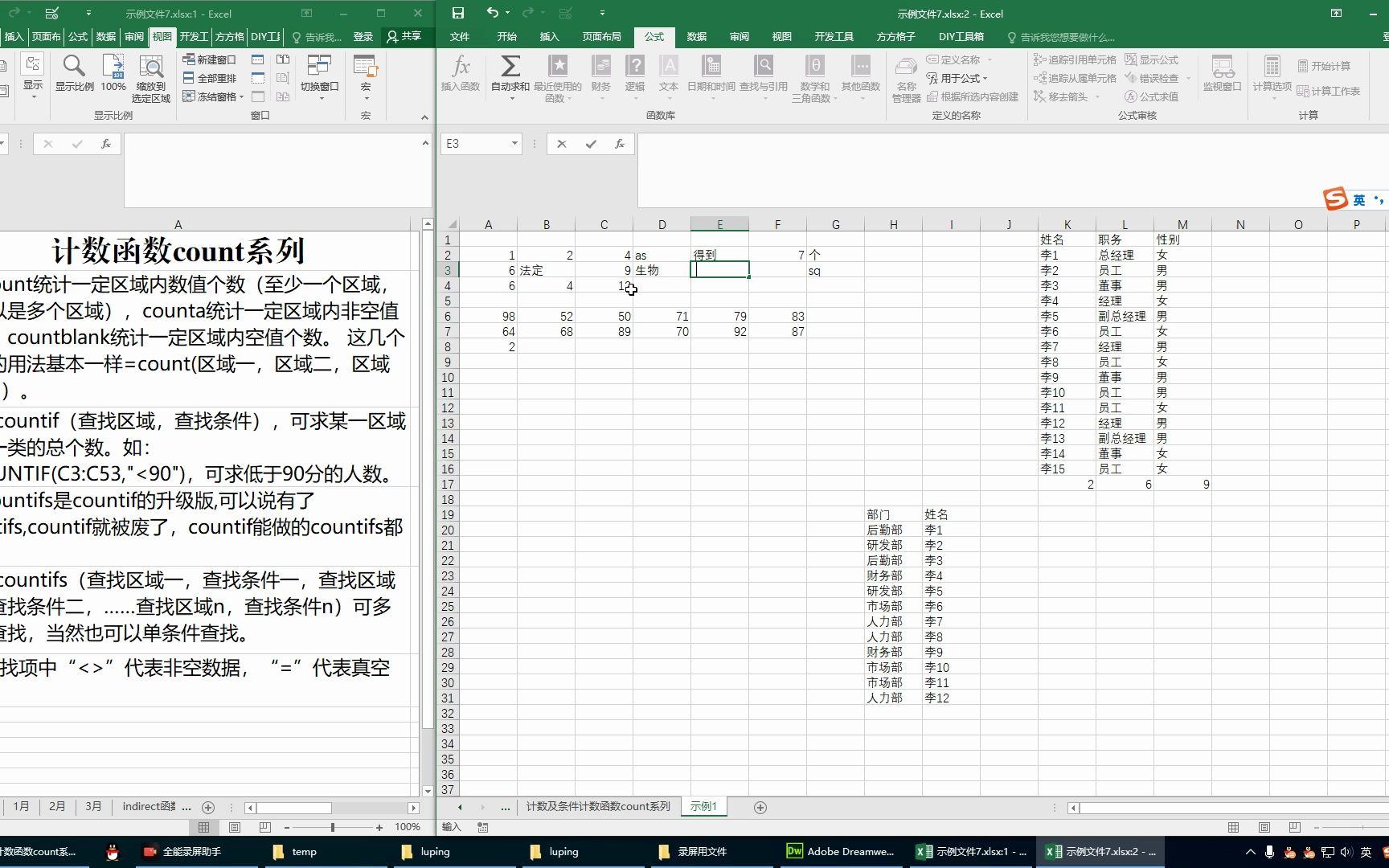Click the Tell Me search box in the right window

1061,37
